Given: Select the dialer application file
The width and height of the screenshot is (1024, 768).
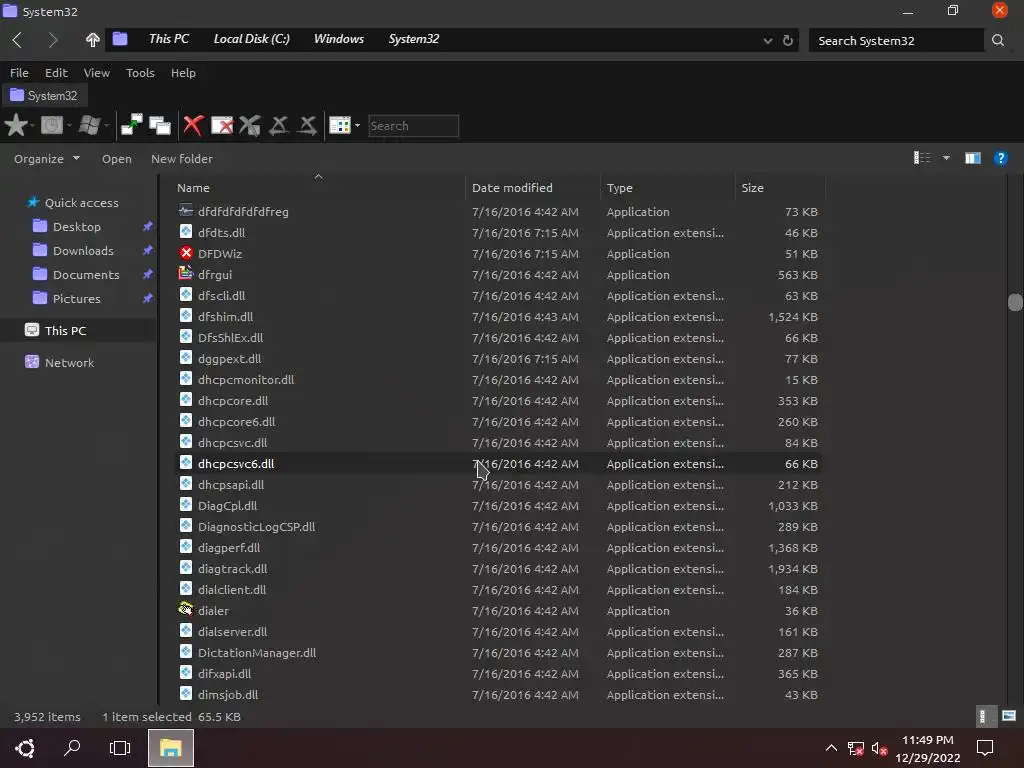Looking at the screenshot, I should point(500,611).
